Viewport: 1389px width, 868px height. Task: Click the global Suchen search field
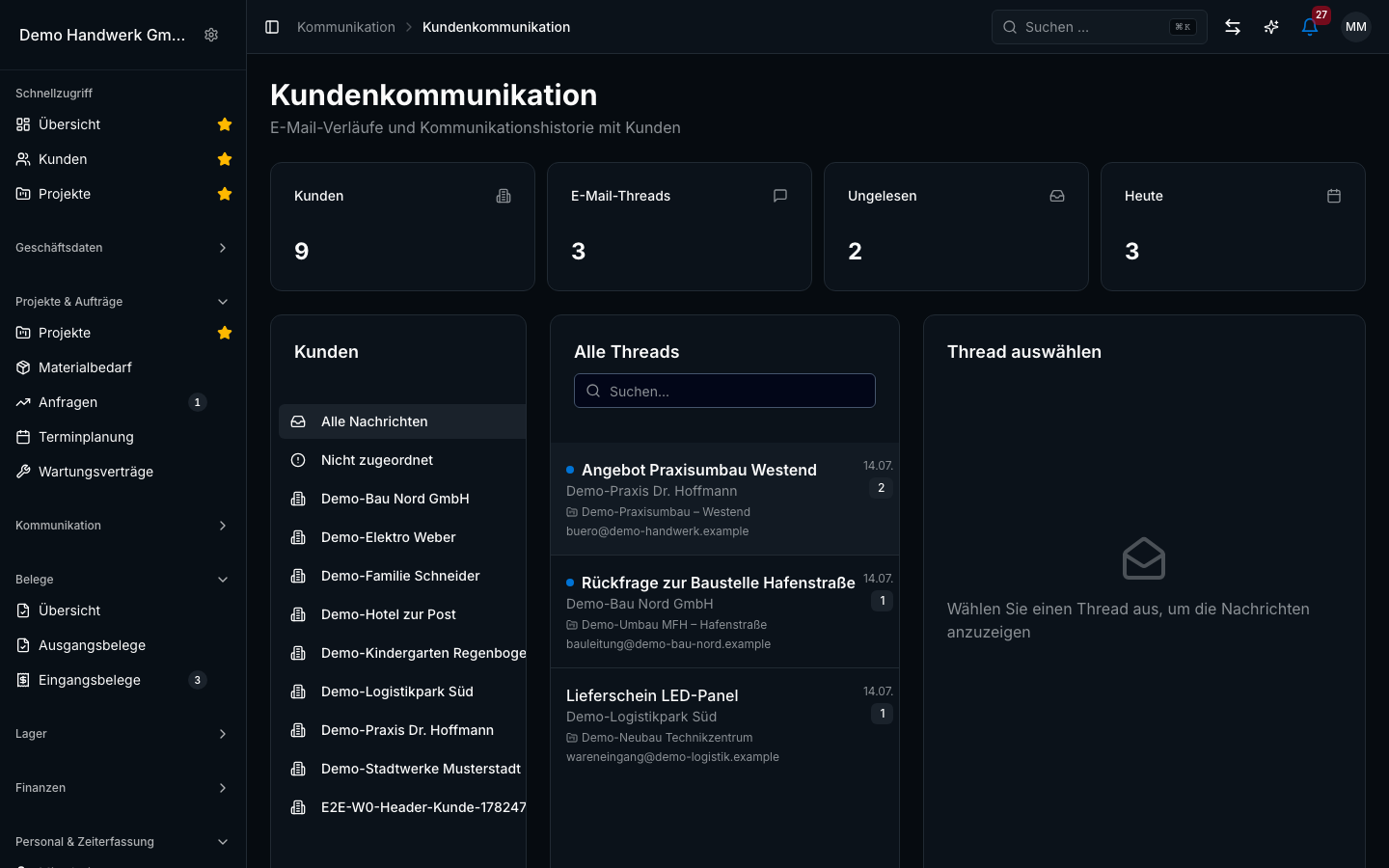(1100, 27)
